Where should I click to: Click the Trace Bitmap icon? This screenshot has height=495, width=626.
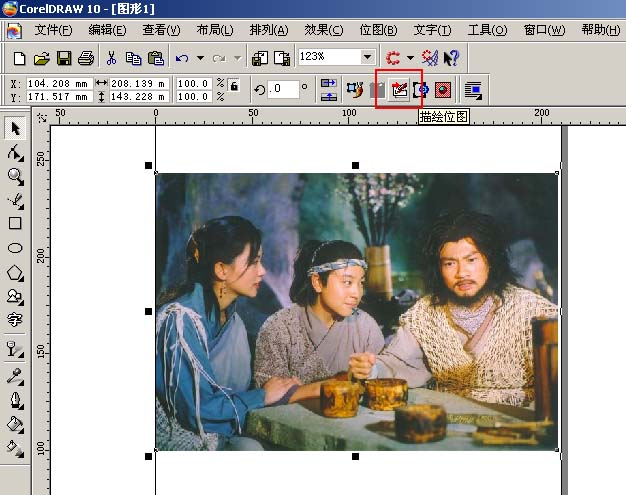[x=399, y=89]
